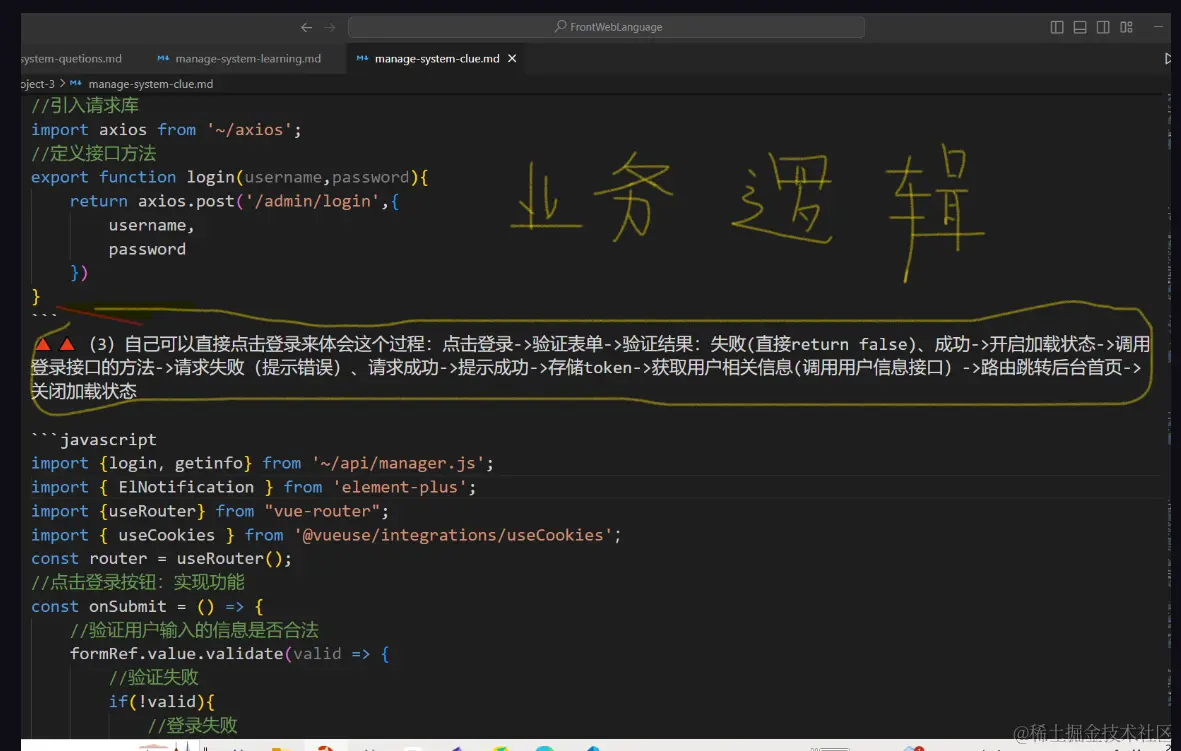This screenshot has height=751, width=1181.
Task: Click the //验证失败 comment line
Action: coord(154,678)
